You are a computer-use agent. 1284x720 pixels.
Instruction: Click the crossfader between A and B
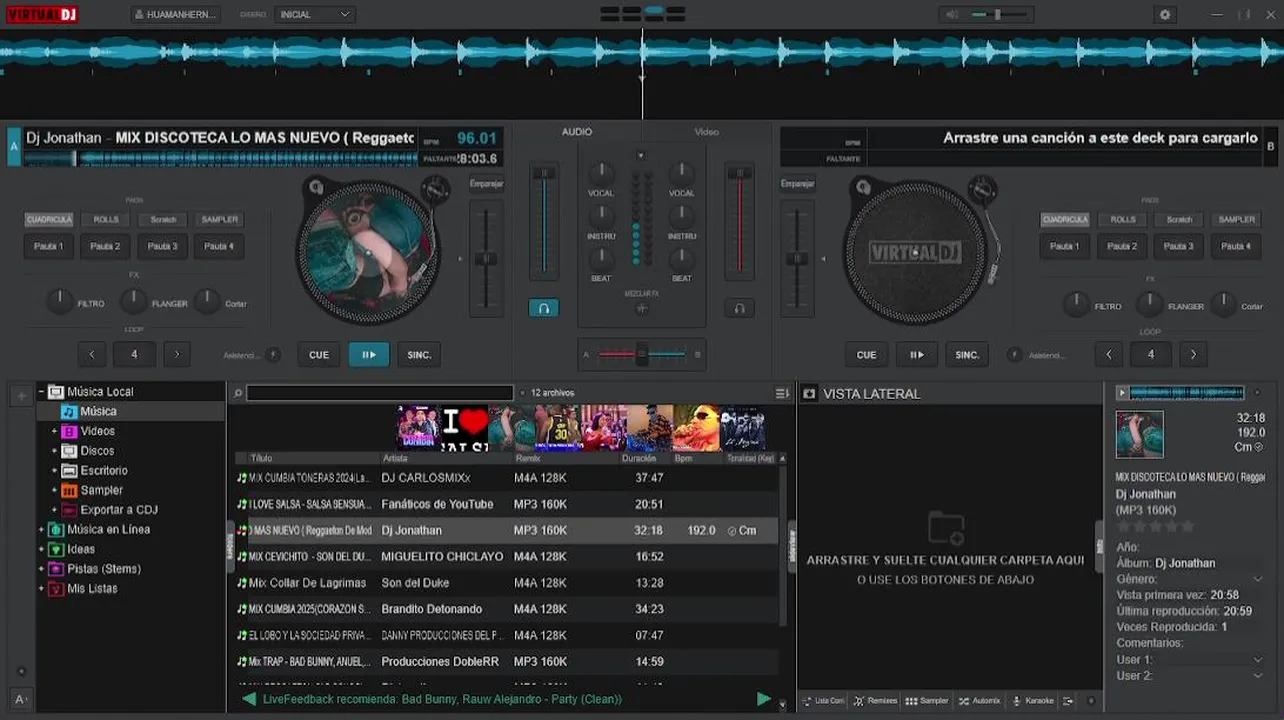pyautogui.click(x=642, y=354)
